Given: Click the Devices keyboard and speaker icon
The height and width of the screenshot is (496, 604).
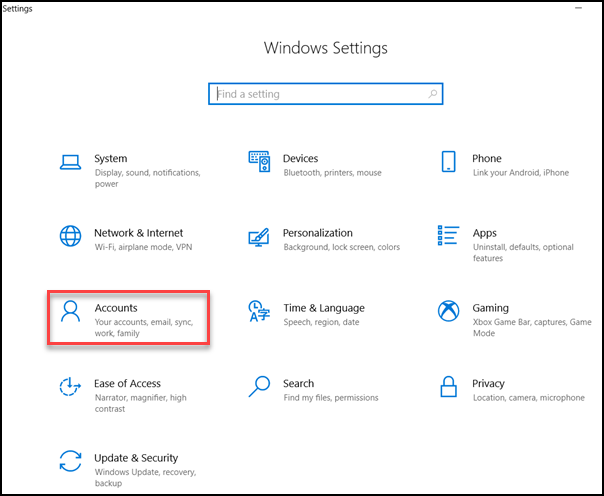Looking at the screenshot, I should coord(259,161).
